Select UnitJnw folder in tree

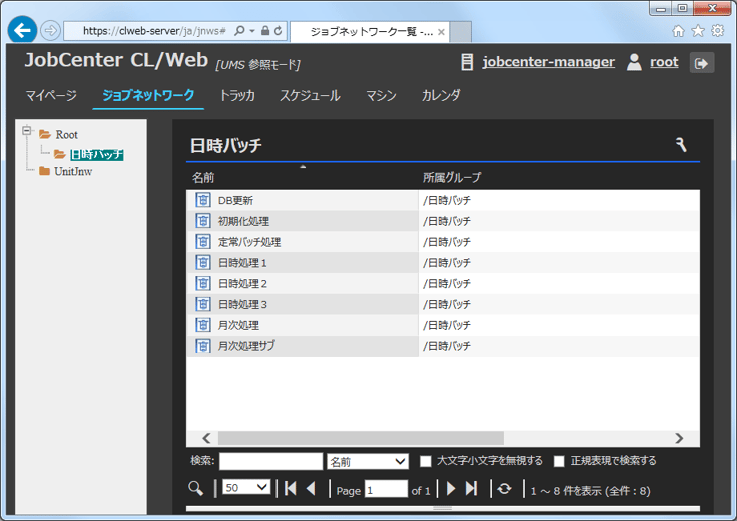73,171
